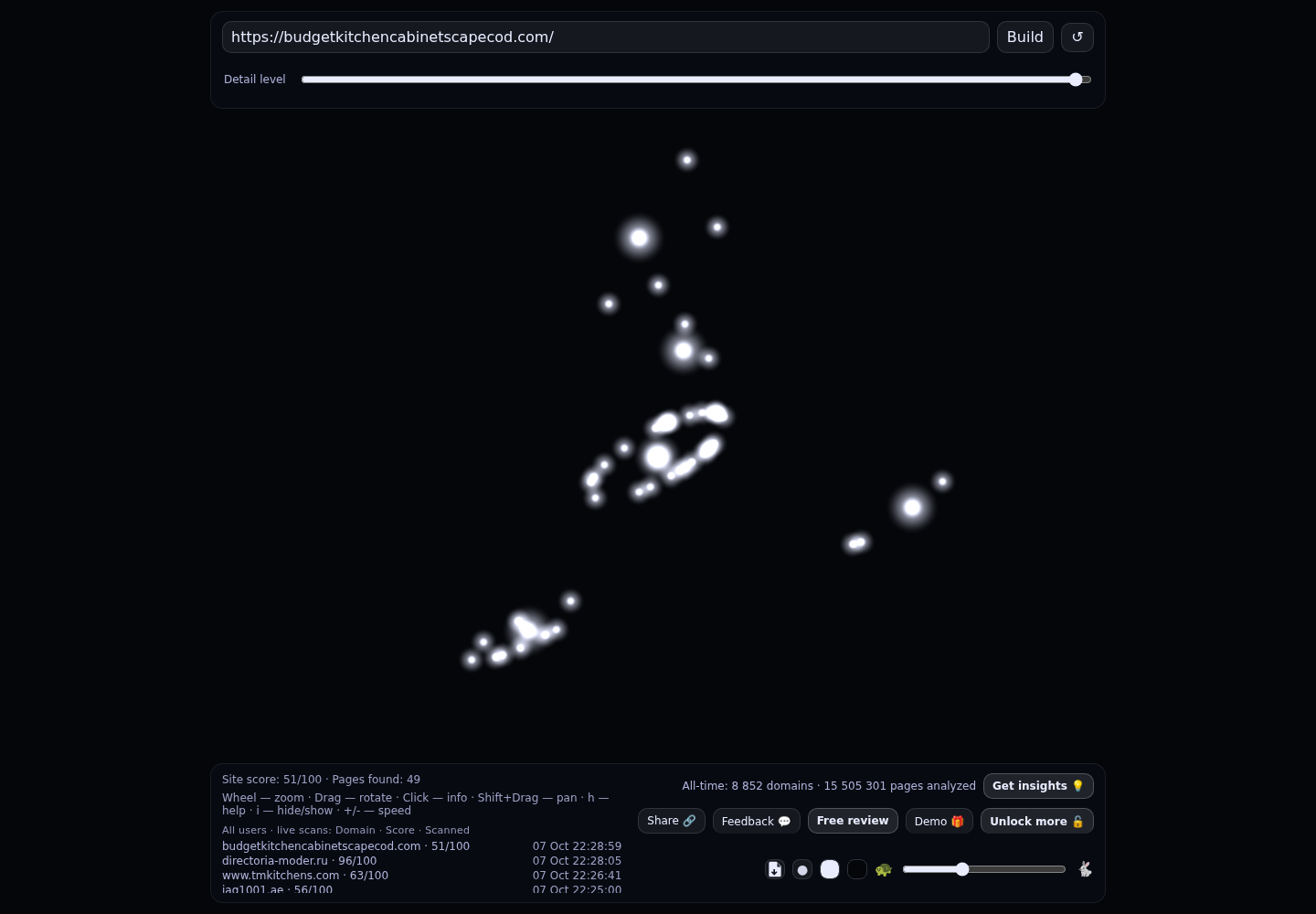The height and width of the screenshot is (914, 1316).
Task: Select the white color theme swatch
Action: [830, 869]
